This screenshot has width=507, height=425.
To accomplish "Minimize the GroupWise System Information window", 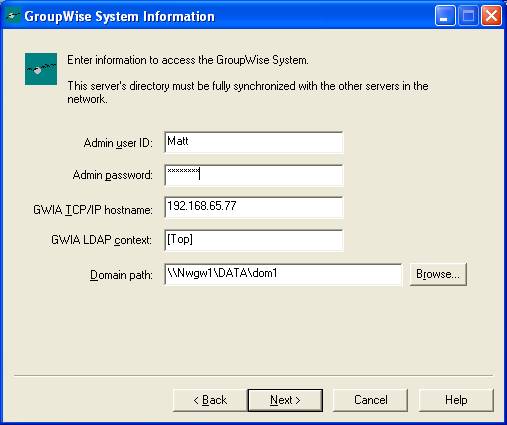I will click(445, 16).
